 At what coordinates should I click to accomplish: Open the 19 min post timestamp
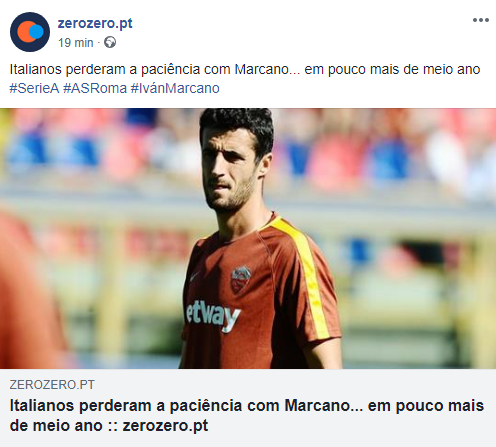point(76,43)
